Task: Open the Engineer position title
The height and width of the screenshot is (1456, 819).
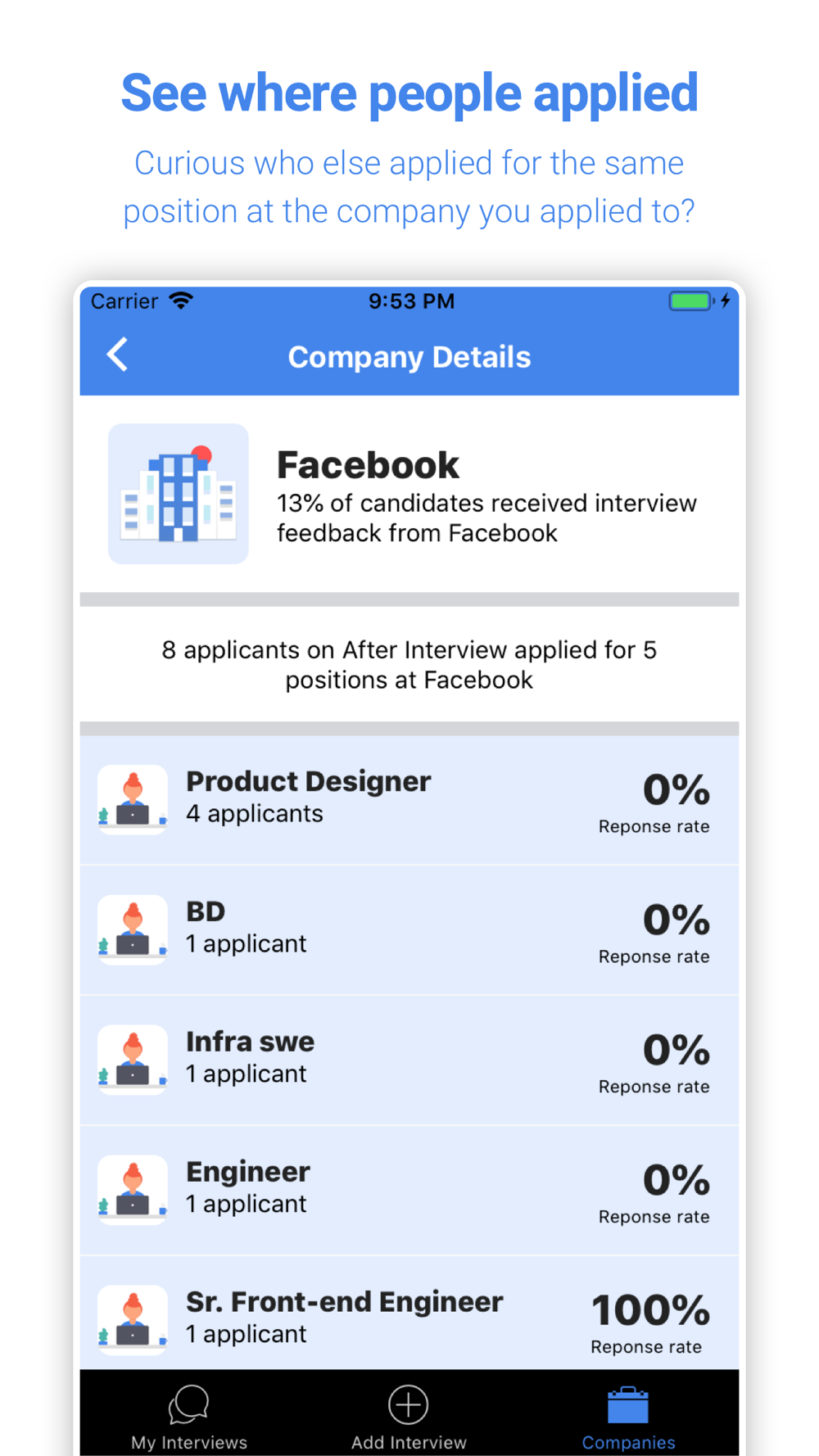Action: tap(248, 1172)
